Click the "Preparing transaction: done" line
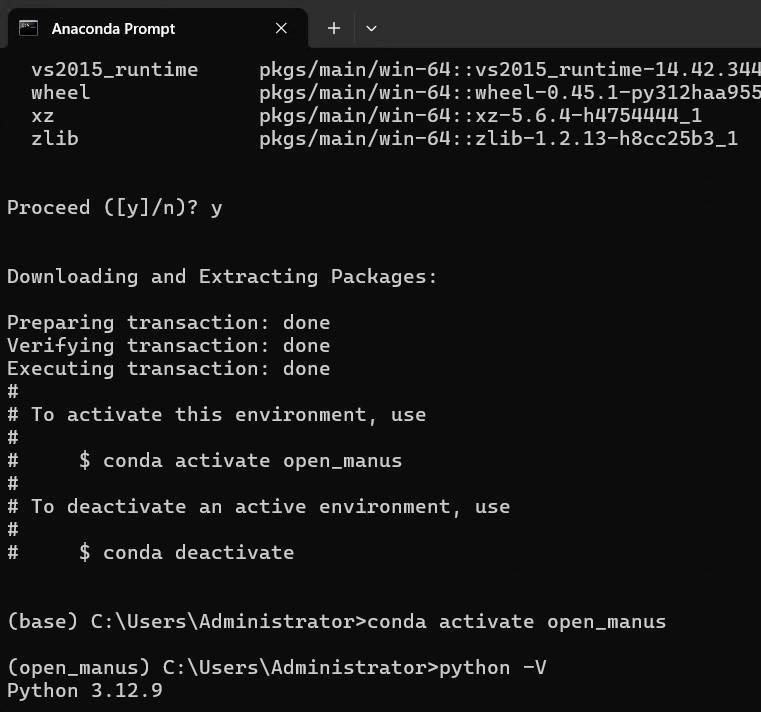The image size is (761, 712). click(x=168, y=322)
